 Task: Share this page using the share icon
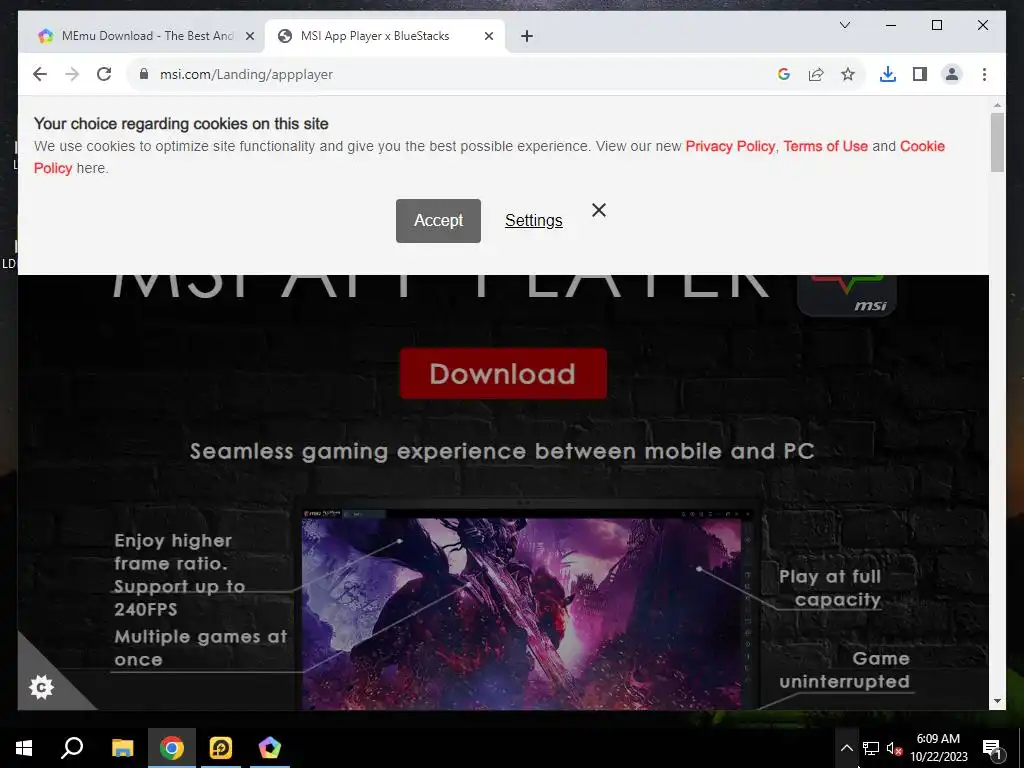[x=816, y=74]
